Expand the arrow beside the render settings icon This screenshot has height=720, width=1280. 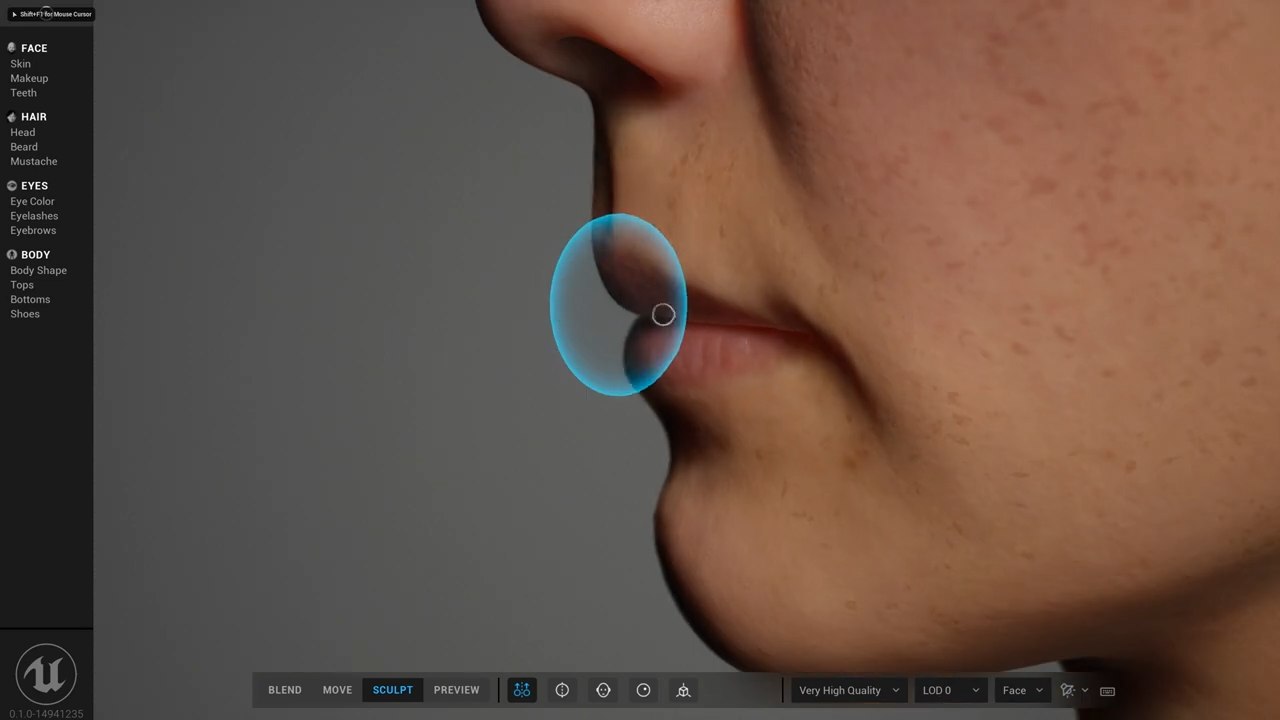pyautogui.click(x=1085, y=691)
